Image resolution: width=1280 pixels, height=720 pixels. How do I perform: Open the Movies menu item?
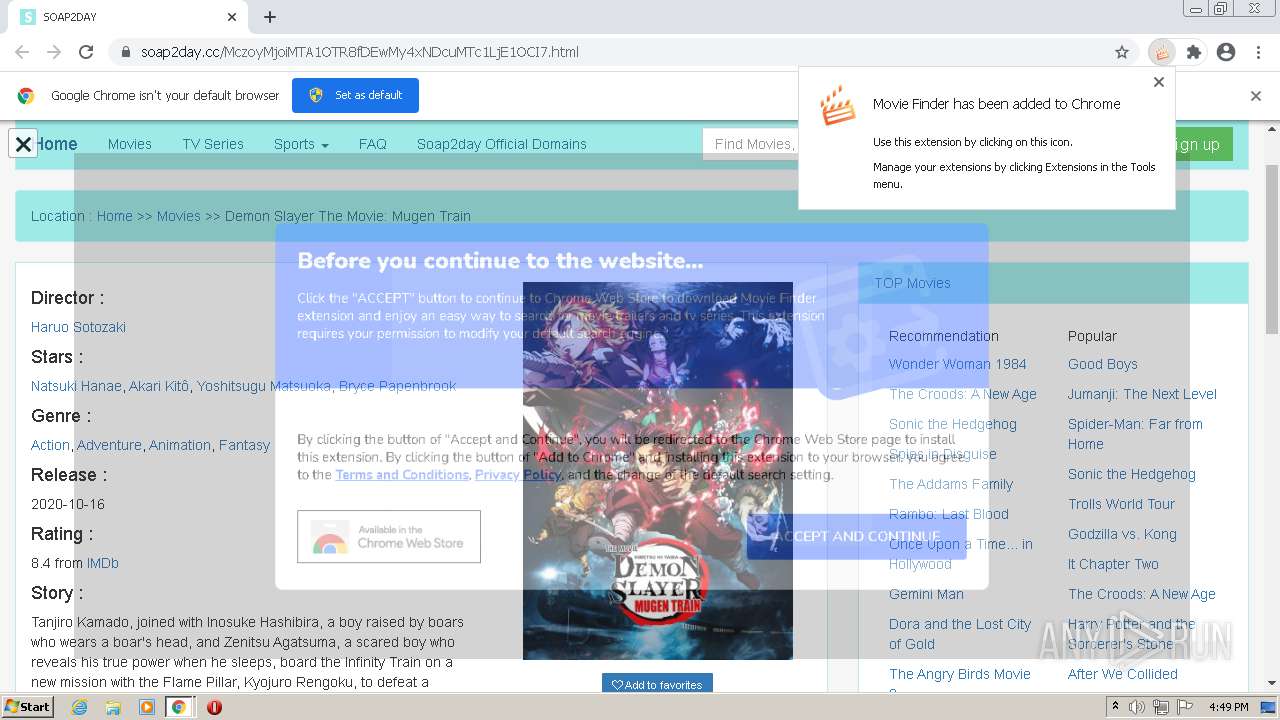coord(130,144)
